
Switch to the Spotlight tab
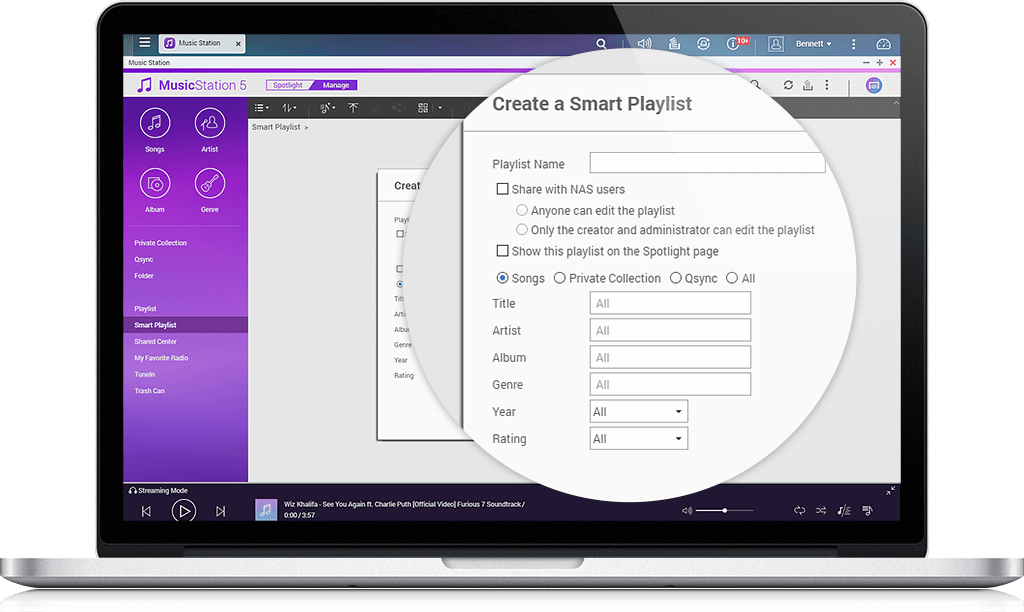(288, 85)
